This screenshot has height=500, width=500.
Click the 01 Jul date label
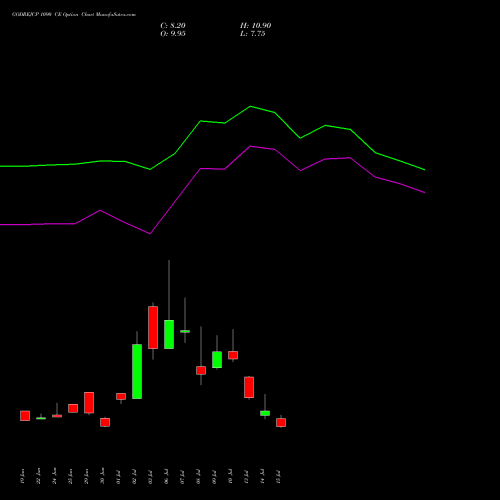(x=118, y=477)
